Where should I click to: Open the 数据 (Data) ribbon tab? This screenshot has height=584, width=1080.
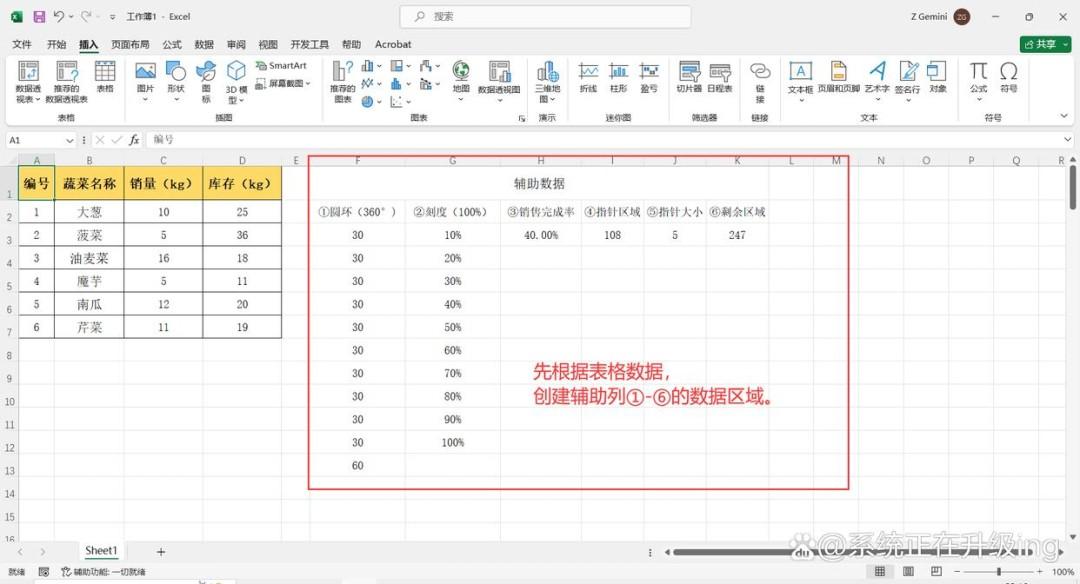(x=204, y=44)
